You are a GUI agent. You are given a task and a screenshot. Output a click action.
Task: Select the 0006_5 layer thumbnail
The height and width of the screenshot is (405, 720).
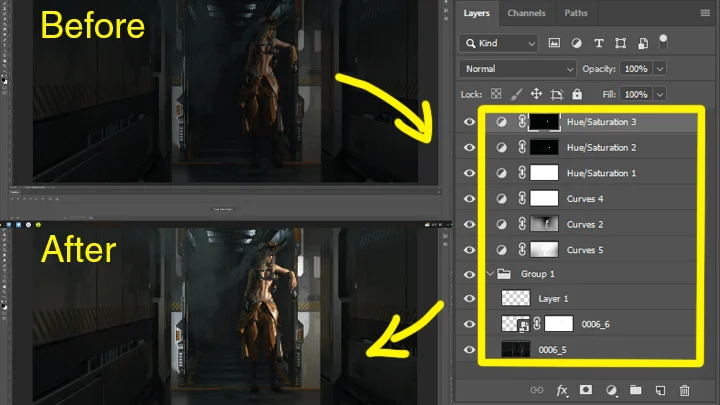515,349
